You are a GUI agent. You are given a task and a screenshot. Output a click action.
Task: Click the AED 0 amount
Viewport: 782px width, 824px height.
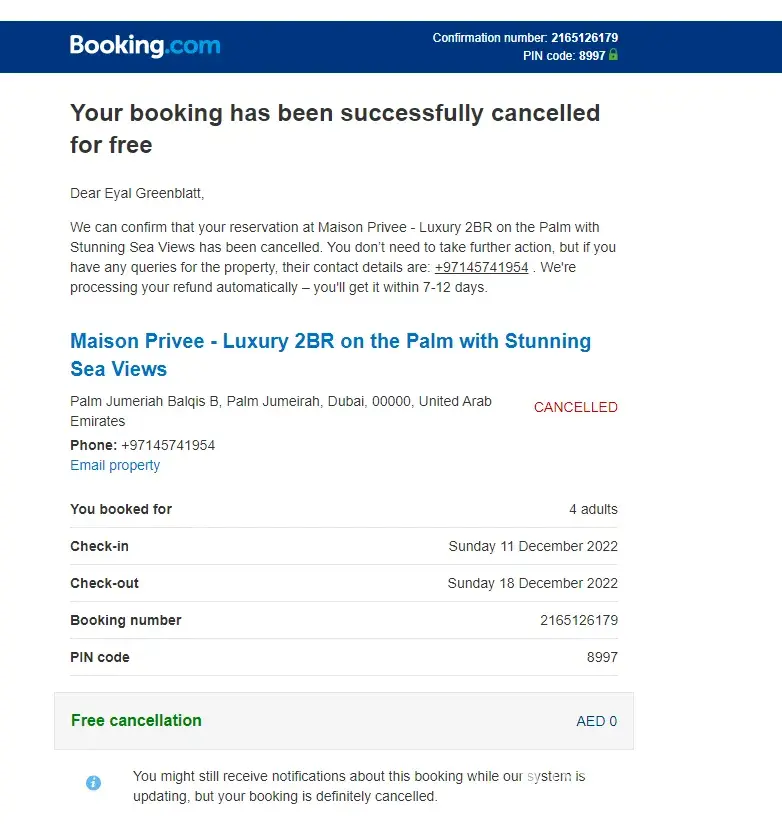(597, 721)
